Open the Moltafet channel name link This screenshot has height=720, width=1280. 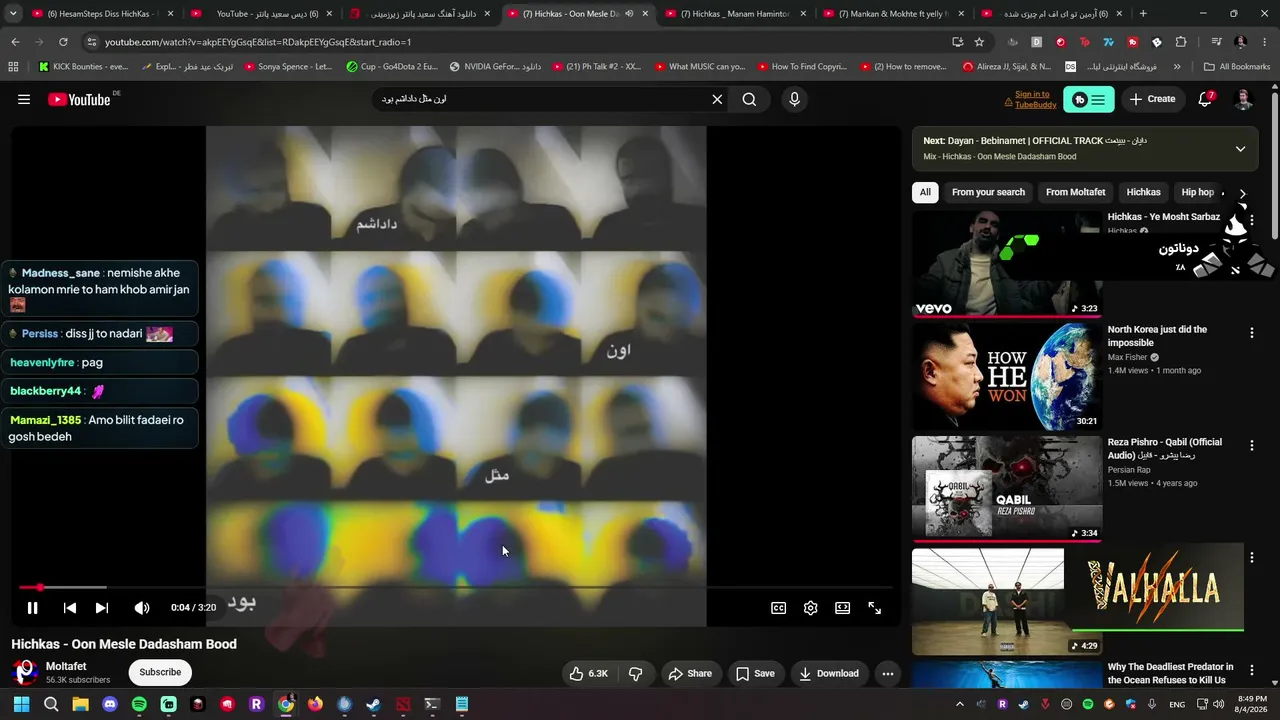pos(66,666)
